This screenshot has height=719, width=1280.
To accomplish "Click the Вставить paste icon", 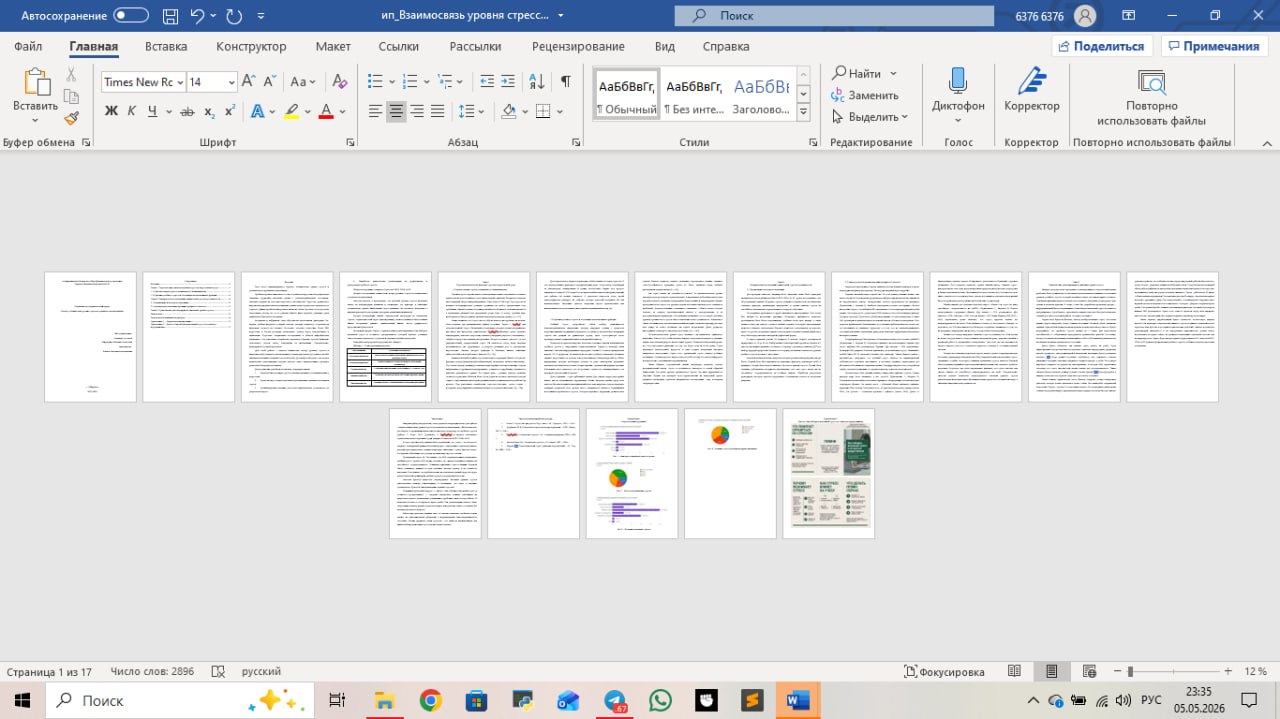I will [35, 82].
